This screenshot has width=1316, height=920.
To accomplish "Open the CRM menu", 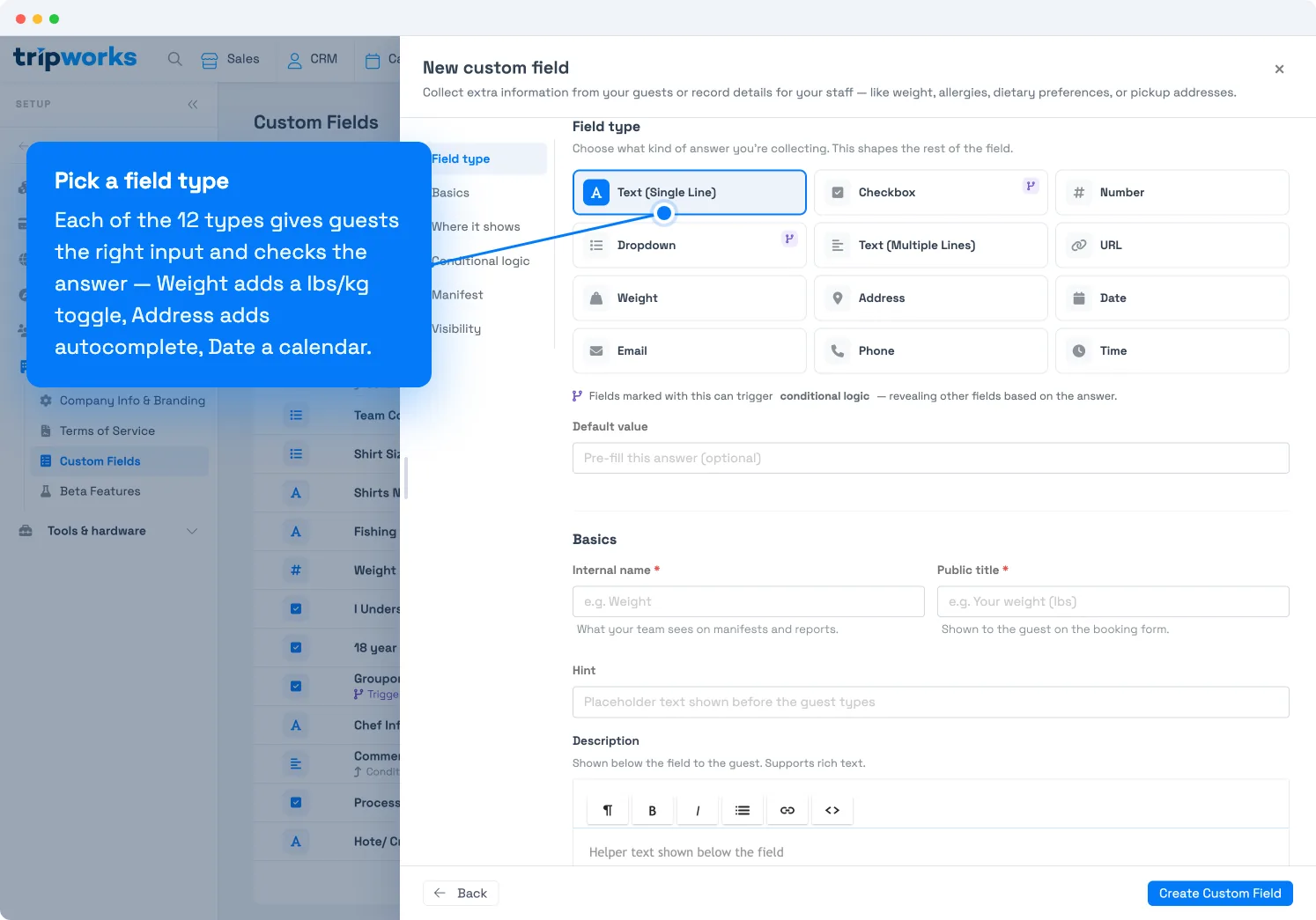I will tap(313, 59).
